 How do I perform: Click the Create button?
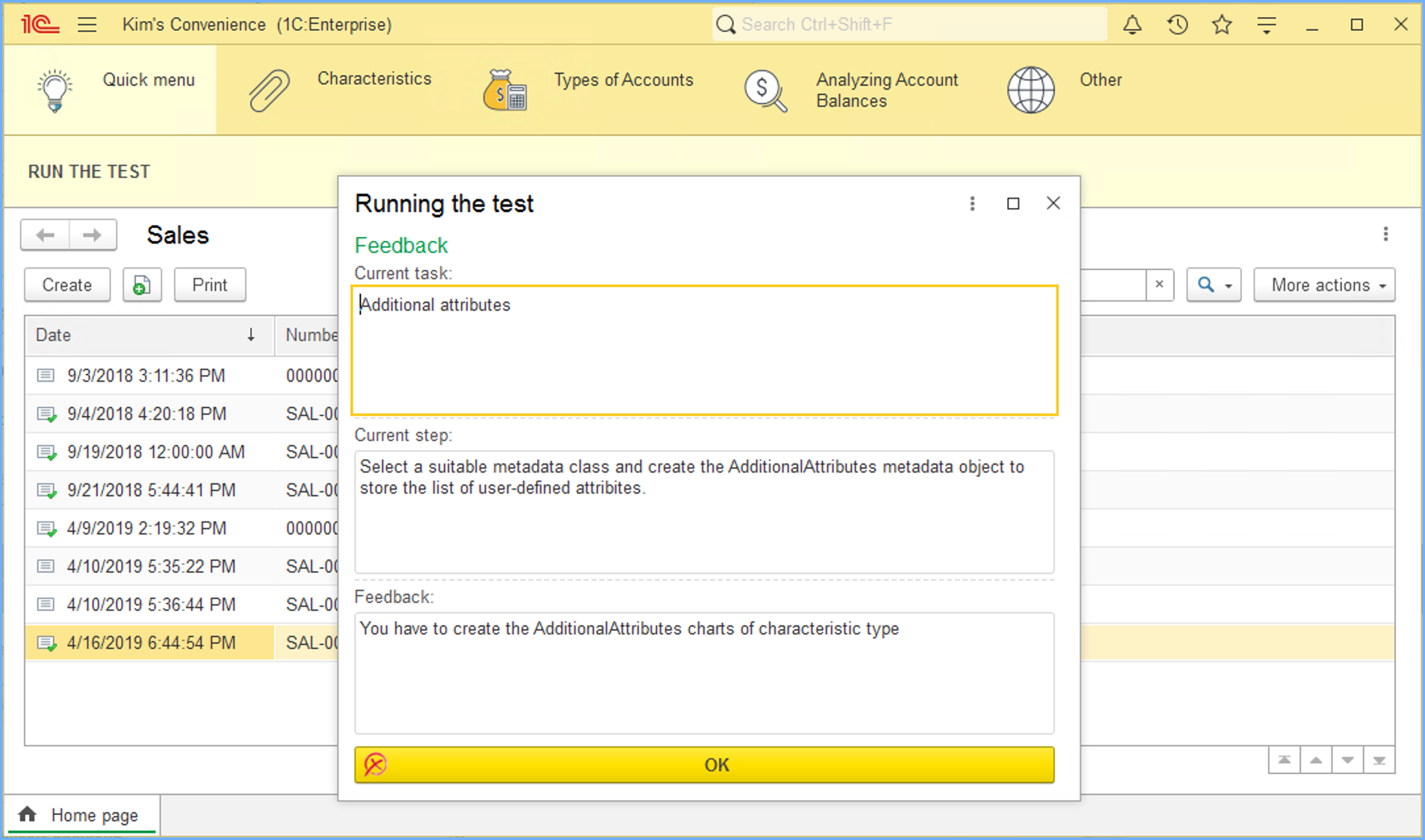point(67,285)
